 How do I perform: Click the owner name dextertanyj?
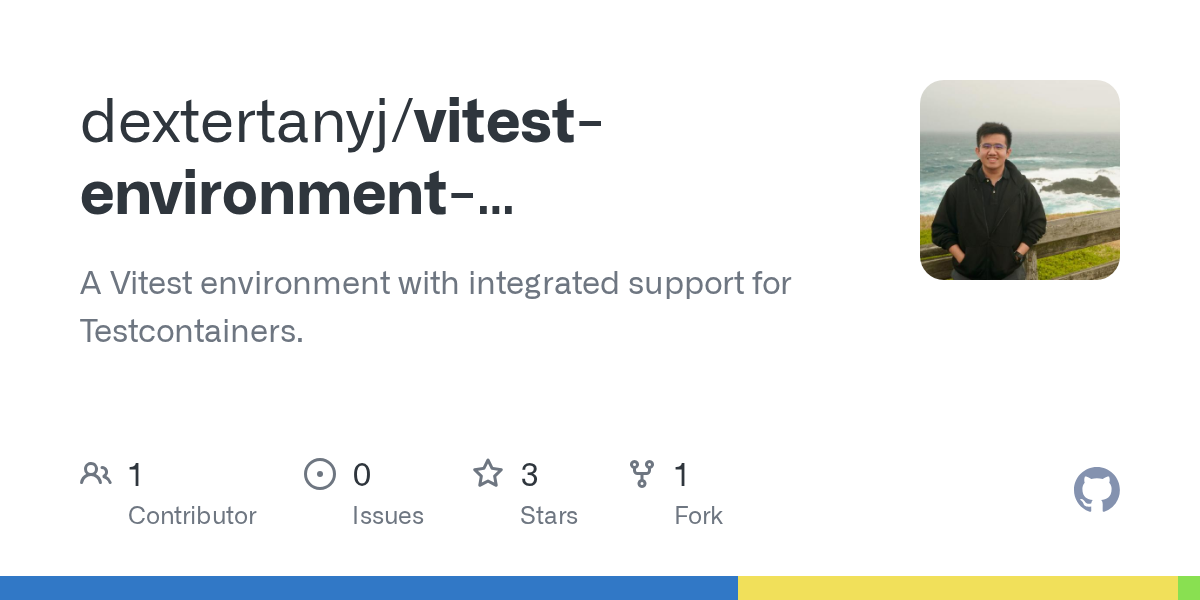240,121
